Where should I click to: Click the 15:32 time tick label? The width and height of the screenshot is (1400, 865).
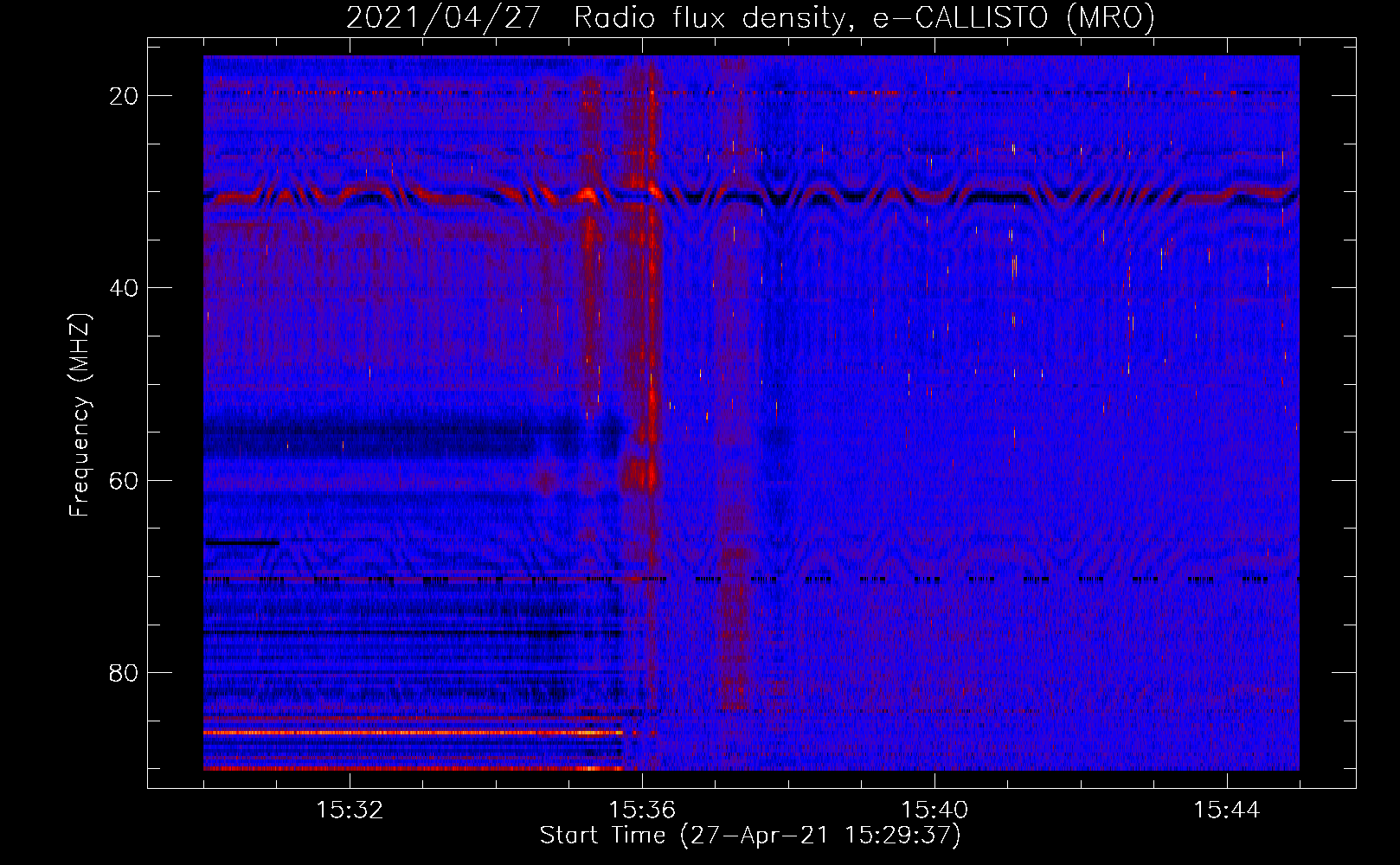point(350,811)
